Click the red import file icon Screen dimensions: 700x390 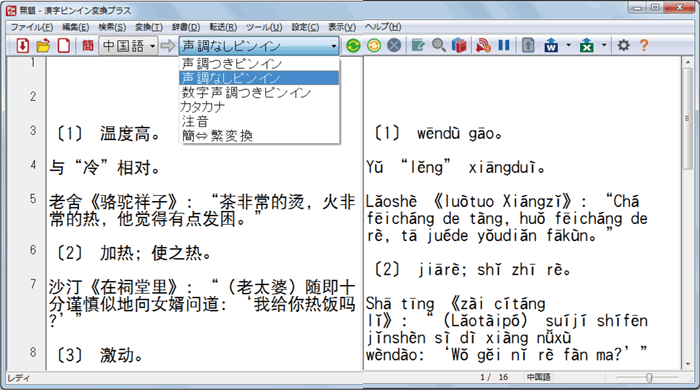(x=23, y=45)
